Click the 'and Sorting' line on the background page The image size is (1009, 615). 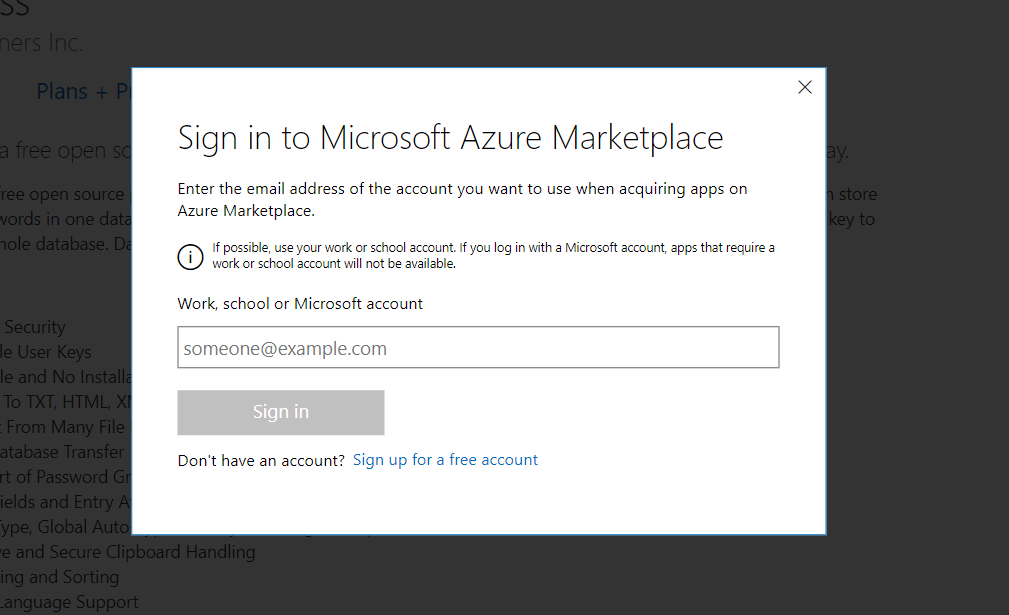pos(59,577)
